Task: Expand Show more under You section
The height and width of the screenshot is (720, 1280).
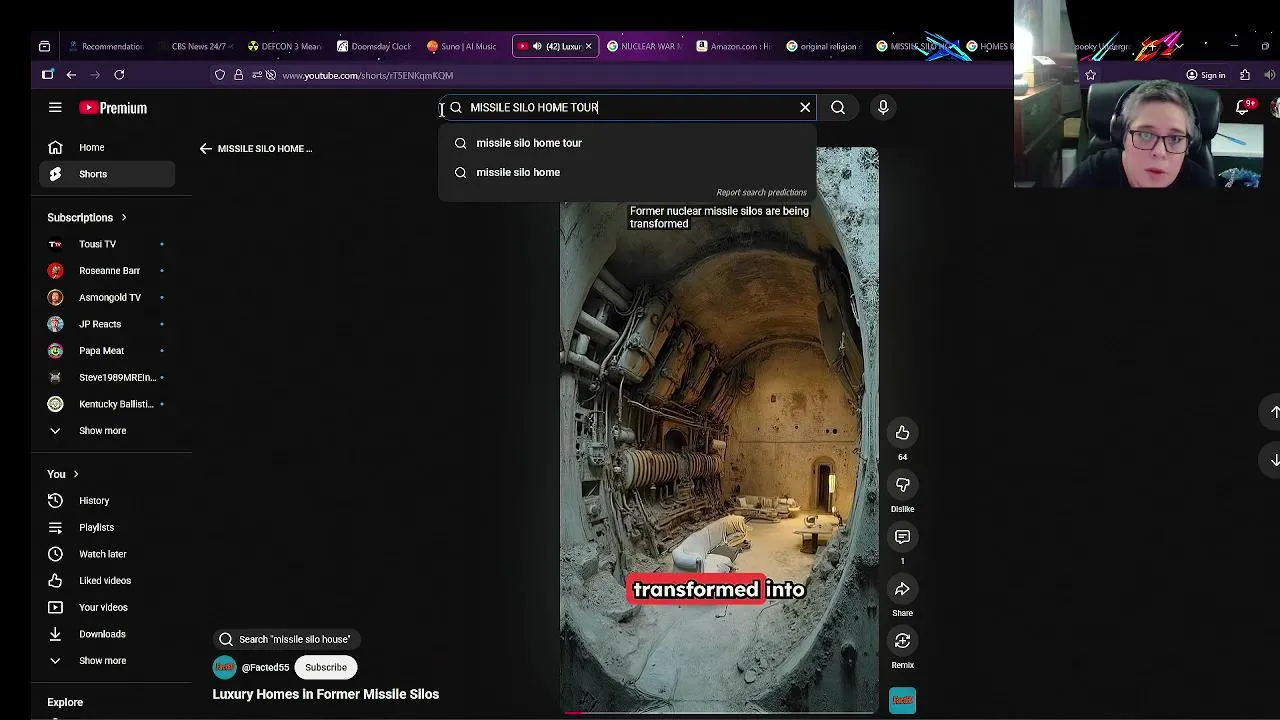Action: click(108, 661)
